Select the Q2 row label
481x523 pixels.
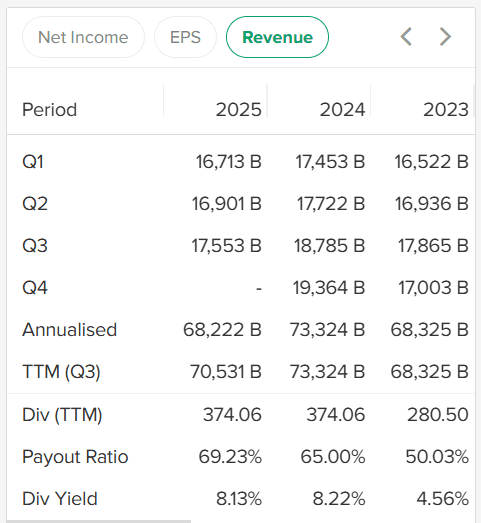35,204
